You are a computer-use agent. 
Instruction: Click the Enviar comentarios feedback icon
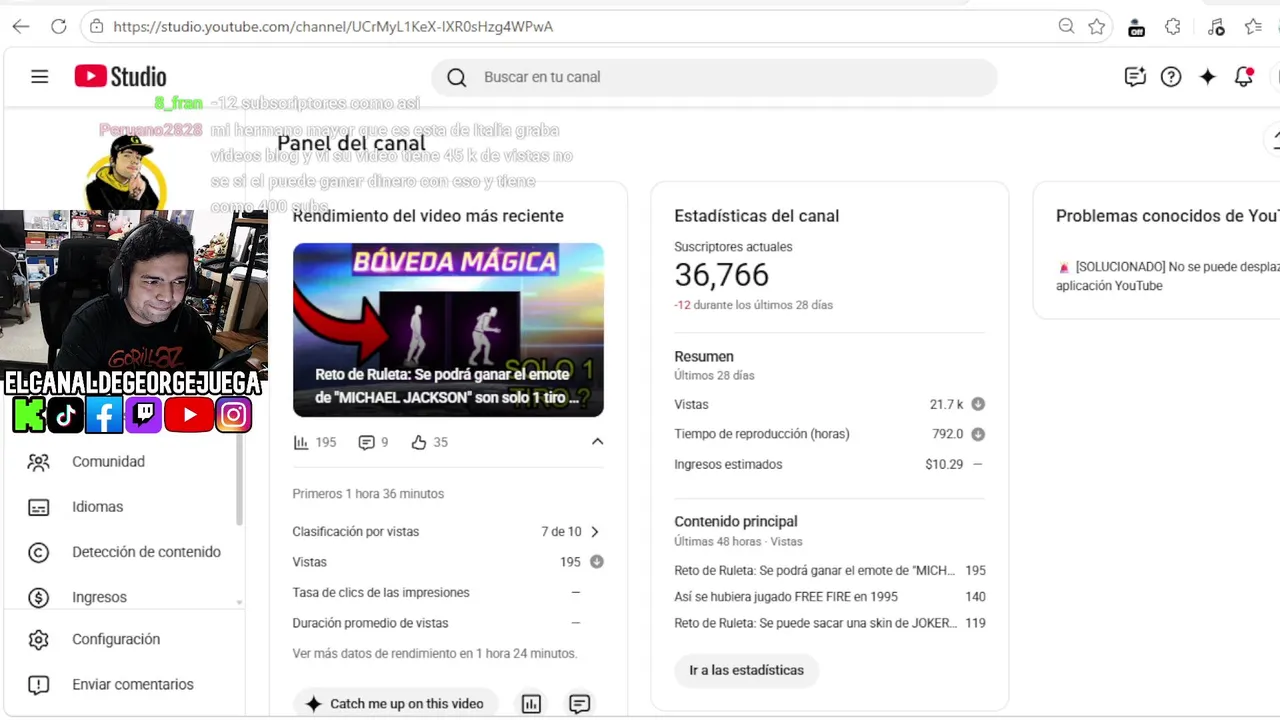pos(39,685)
